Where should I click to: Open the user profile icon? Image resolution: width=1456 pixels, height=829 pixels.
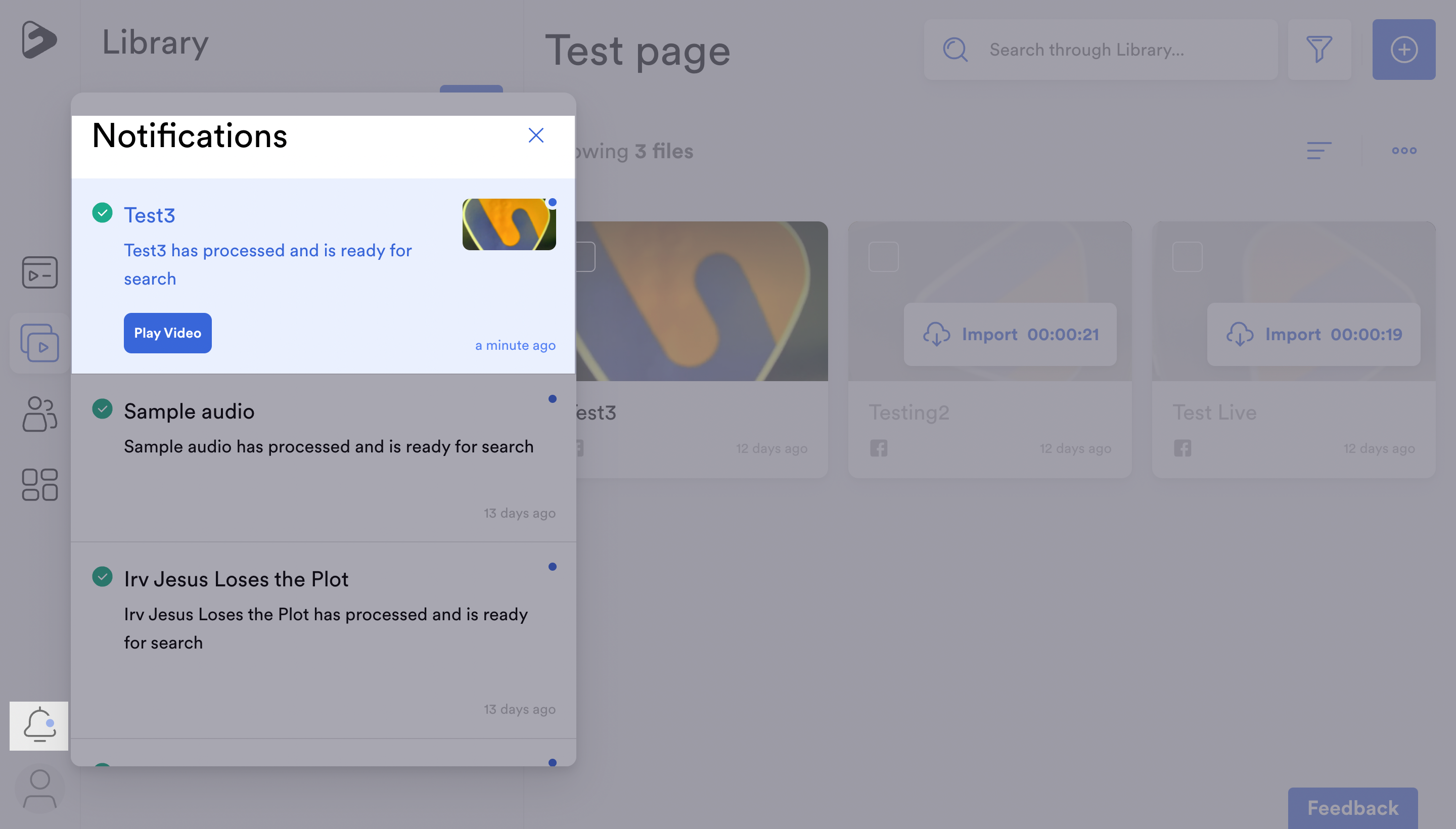pyautogui.click(x=39, y=789)
